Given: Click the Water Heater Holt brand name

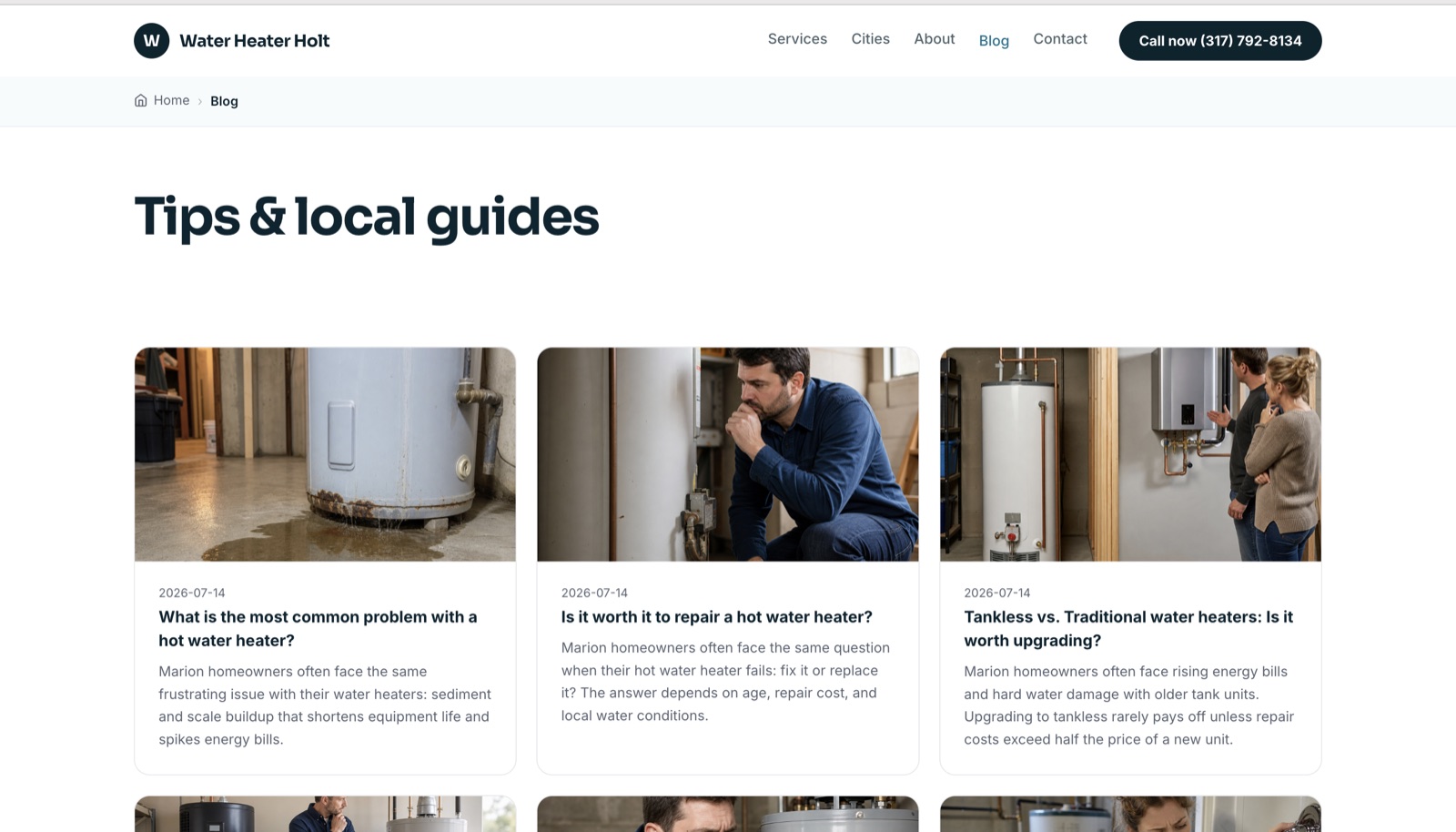Looking at the screenshot, I should coord(255,41).
